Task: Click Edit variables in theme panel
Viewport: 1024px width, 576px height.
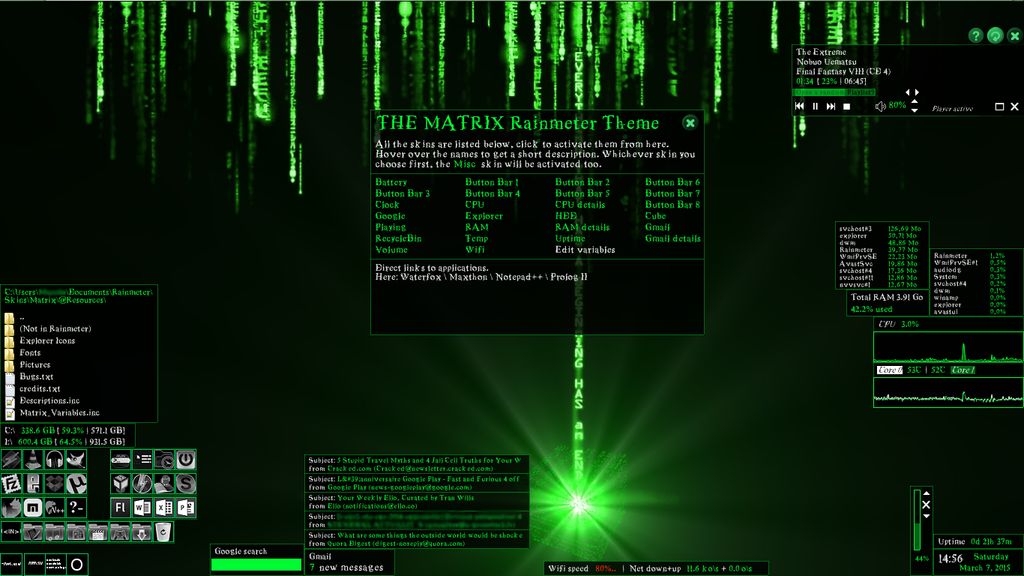Action: click(585, 249)
